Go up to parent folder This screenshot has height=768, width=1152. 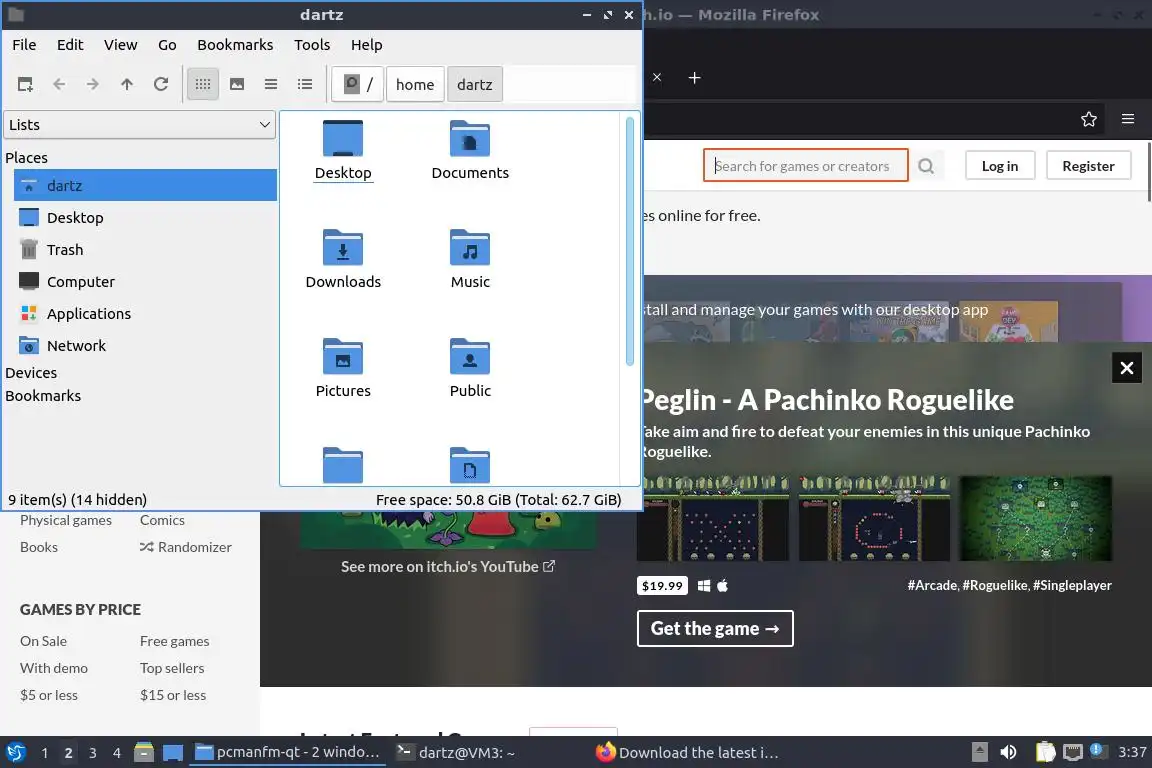(127, 85)
